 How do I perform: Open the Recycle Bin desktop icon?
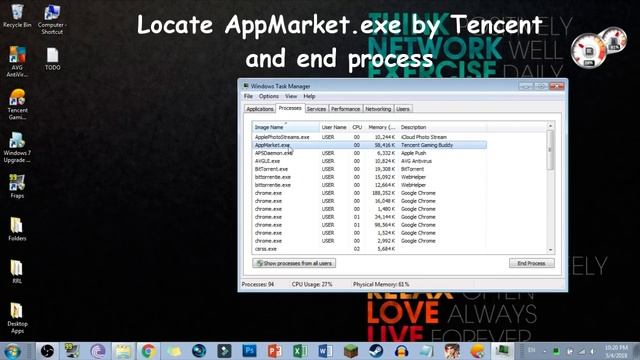click(x=17, y=16)
